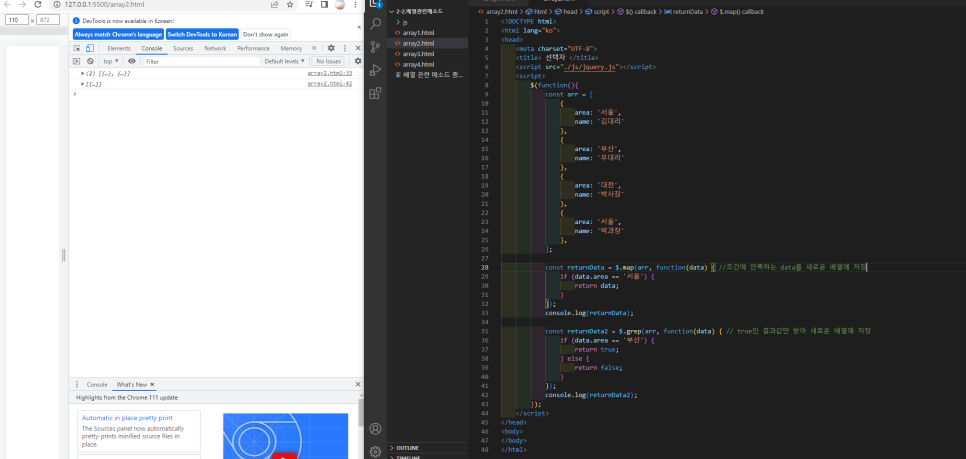
Task: Open the Source Control view
Action: (375, 47)
